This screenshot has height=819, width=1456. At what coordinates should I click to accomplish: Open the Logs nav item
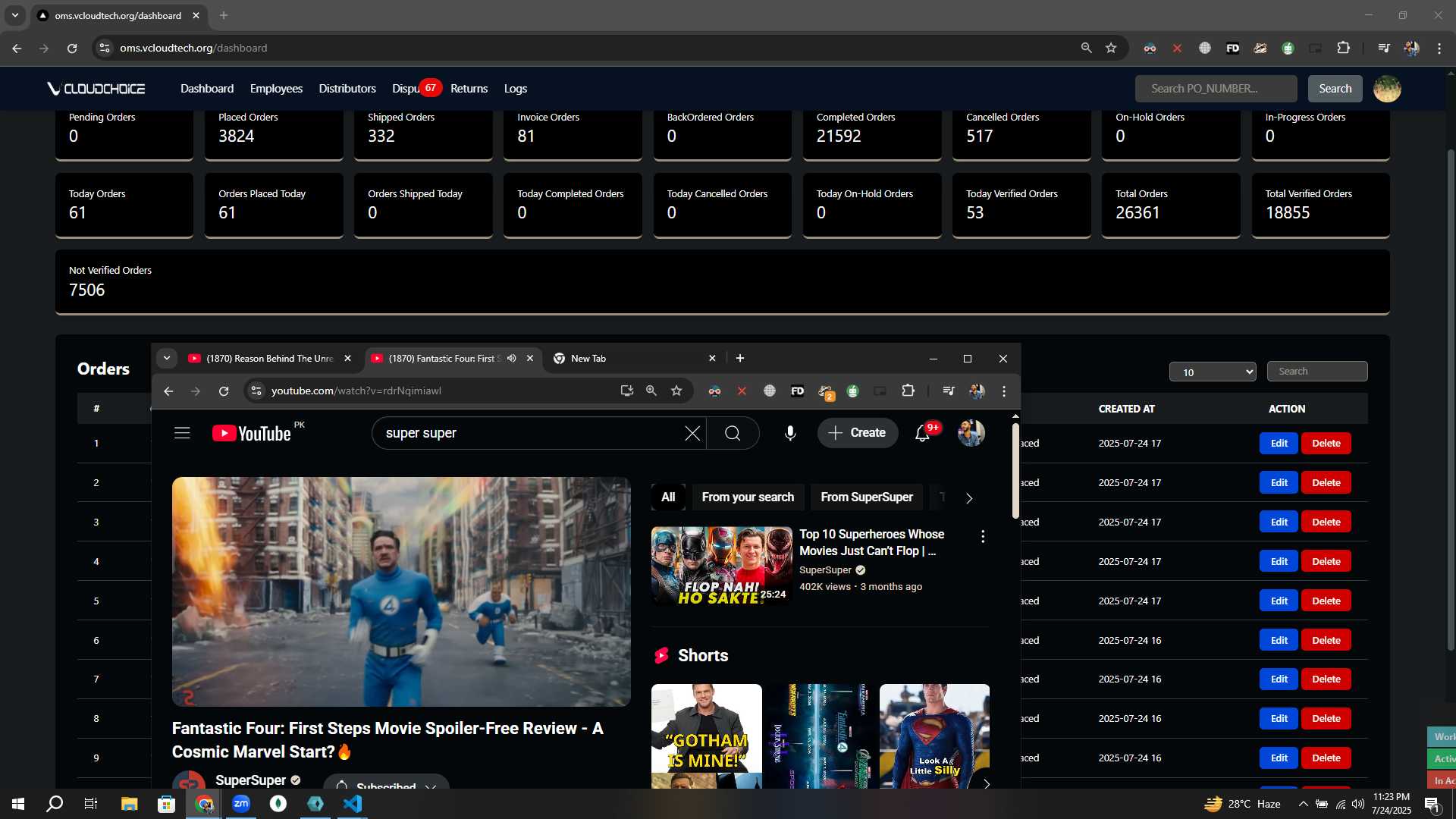point(516,89)
